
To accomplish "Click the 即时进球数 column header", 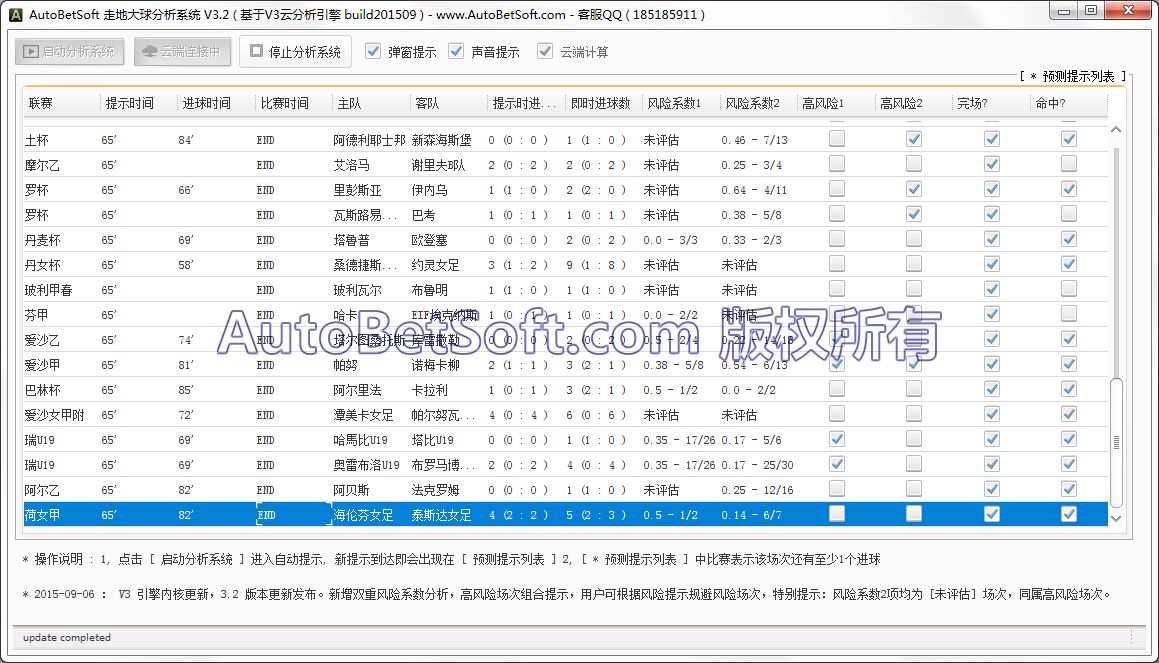I will [x=602, y=103].
